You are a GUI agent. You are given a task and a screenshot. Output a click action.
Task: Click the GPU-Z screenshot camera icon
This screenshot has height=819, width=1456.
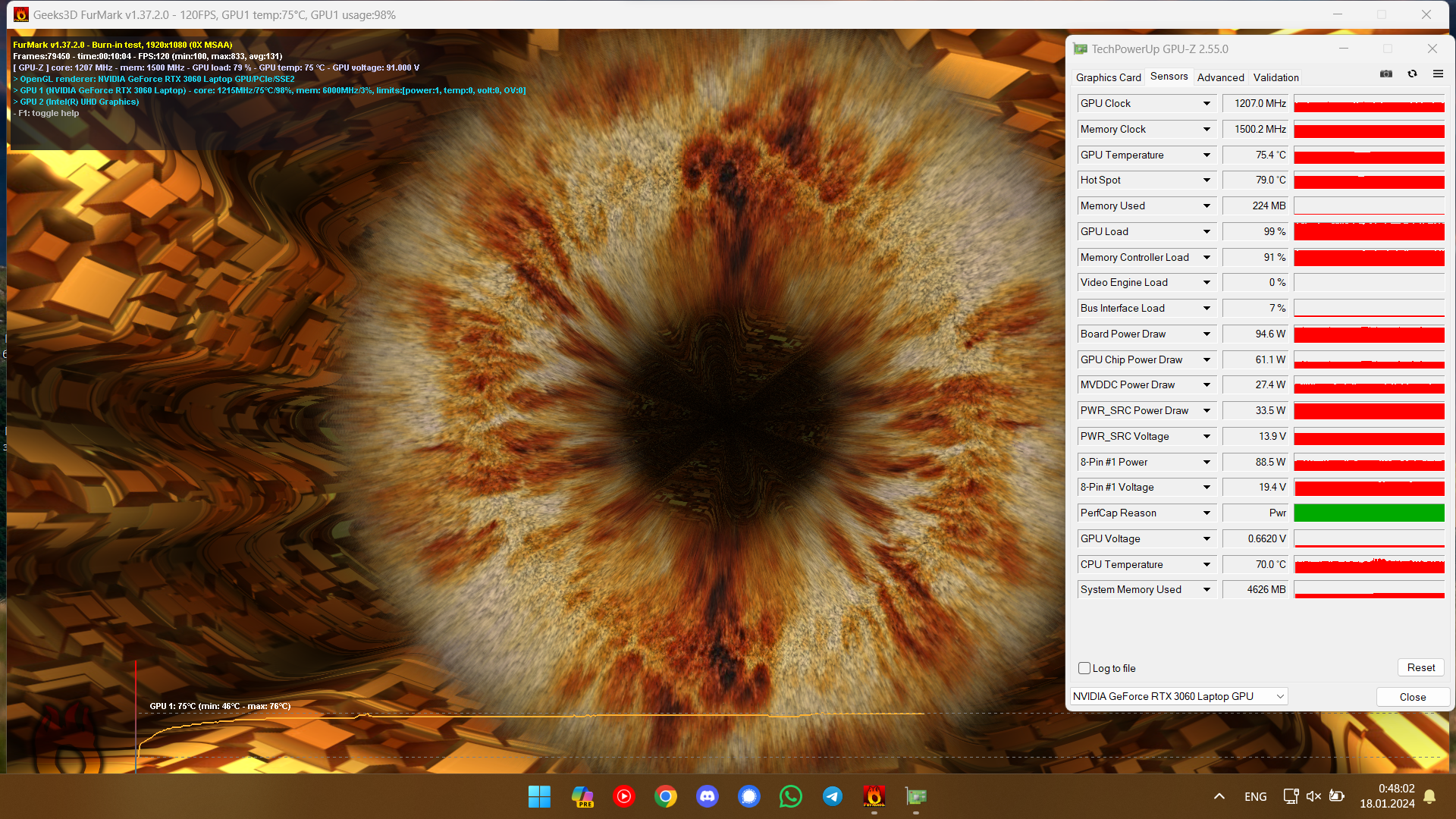[x=1386, y=74]
